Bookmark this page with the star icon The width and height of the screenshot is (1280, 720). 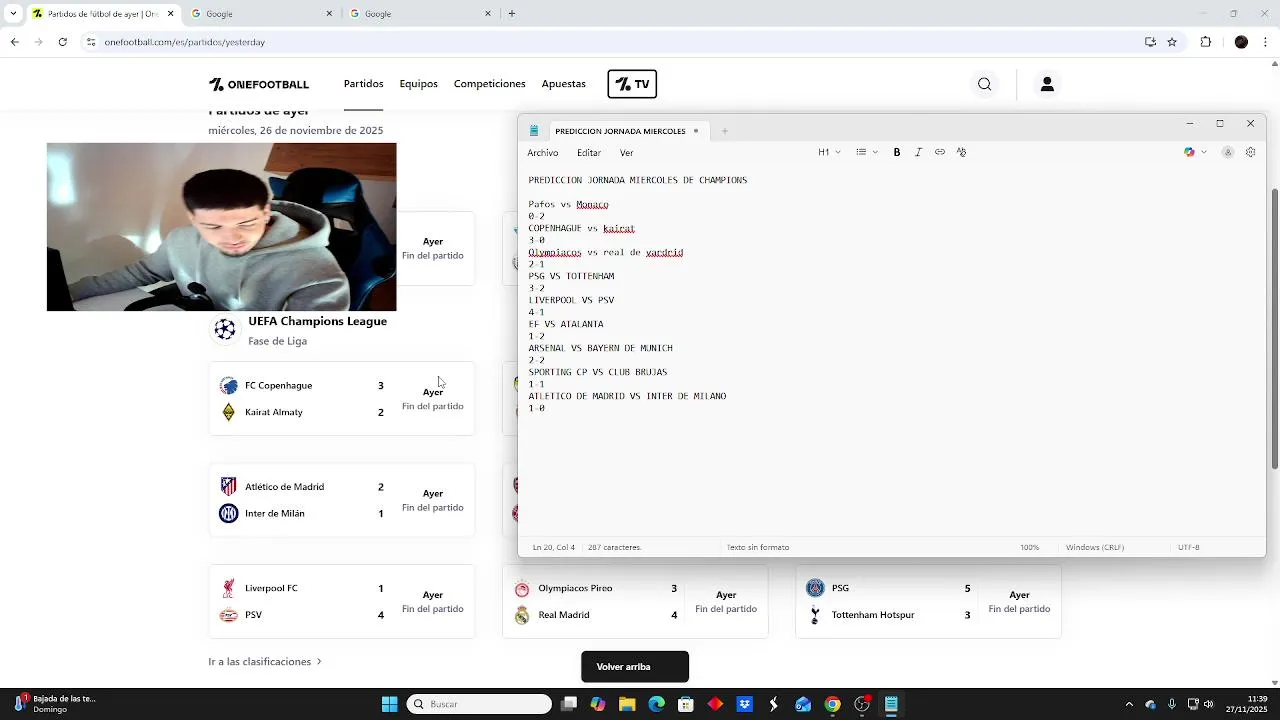tap(1172, 42)
